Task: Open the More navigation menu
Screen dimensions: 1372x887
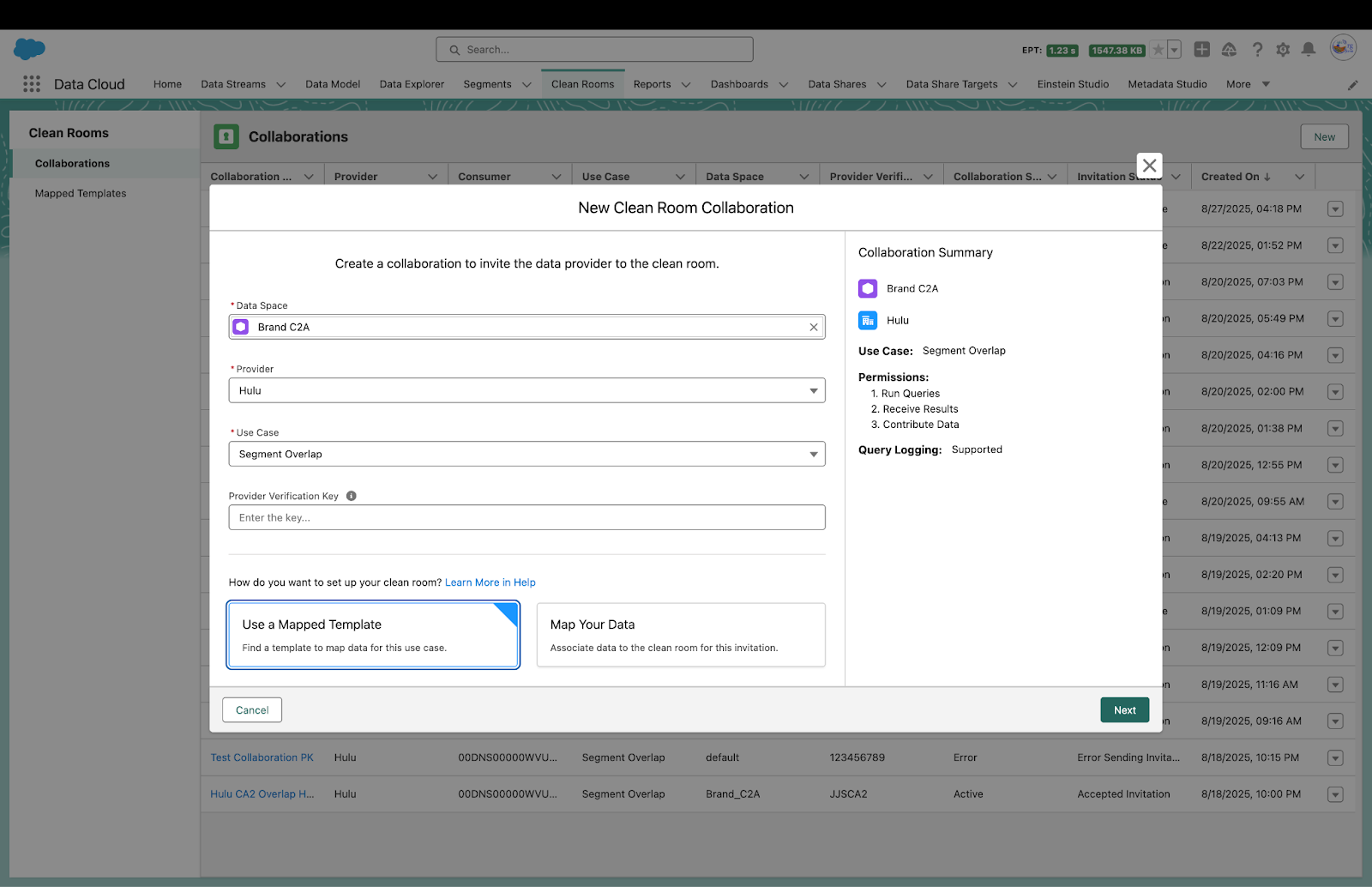Action: pos(1248,84)
